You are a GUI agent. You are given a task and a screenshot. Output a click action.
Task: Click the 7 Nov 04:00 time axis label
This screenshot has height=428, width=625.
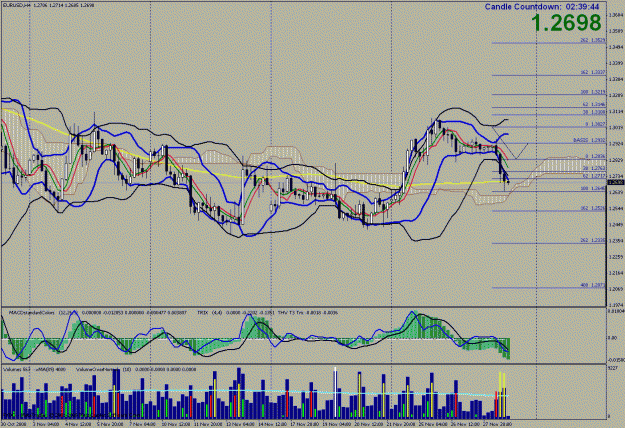point(142,424)
